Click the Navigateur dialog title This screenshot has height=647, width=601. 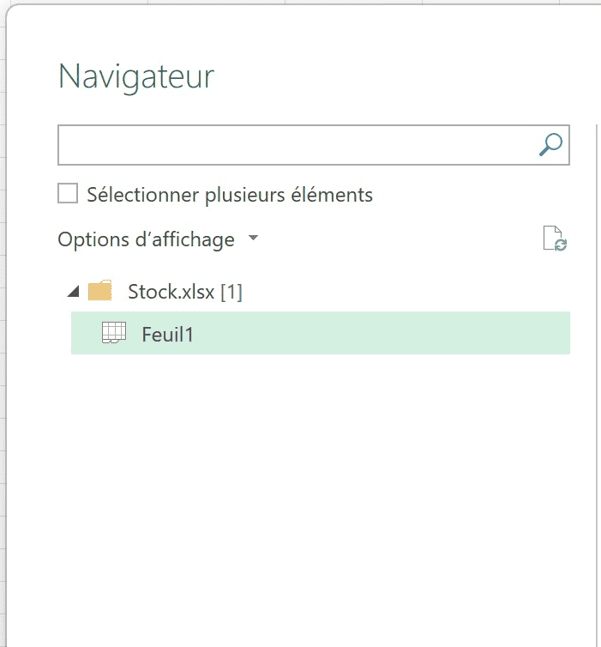pyautogui.click(x=136, y=77)
